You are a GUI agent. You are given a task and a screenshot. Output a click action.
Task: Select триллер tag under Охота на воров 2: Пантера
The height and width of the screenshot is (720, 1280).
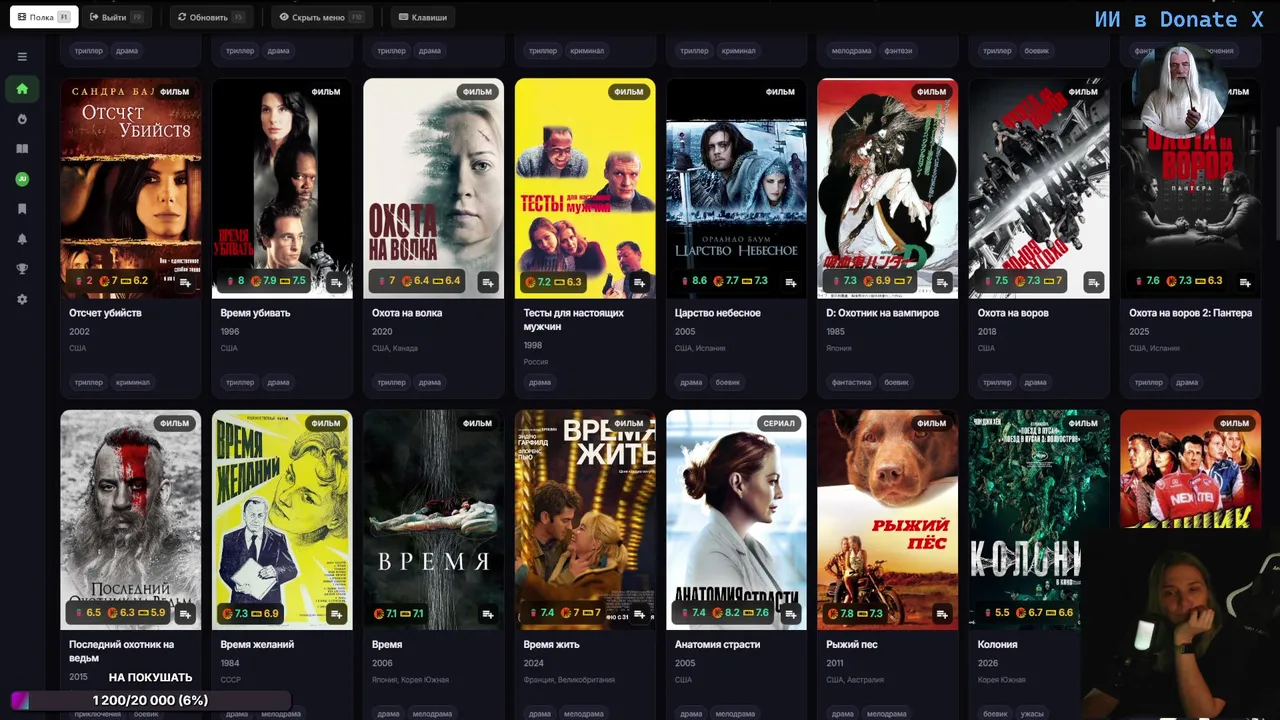tap(1149, 382)
